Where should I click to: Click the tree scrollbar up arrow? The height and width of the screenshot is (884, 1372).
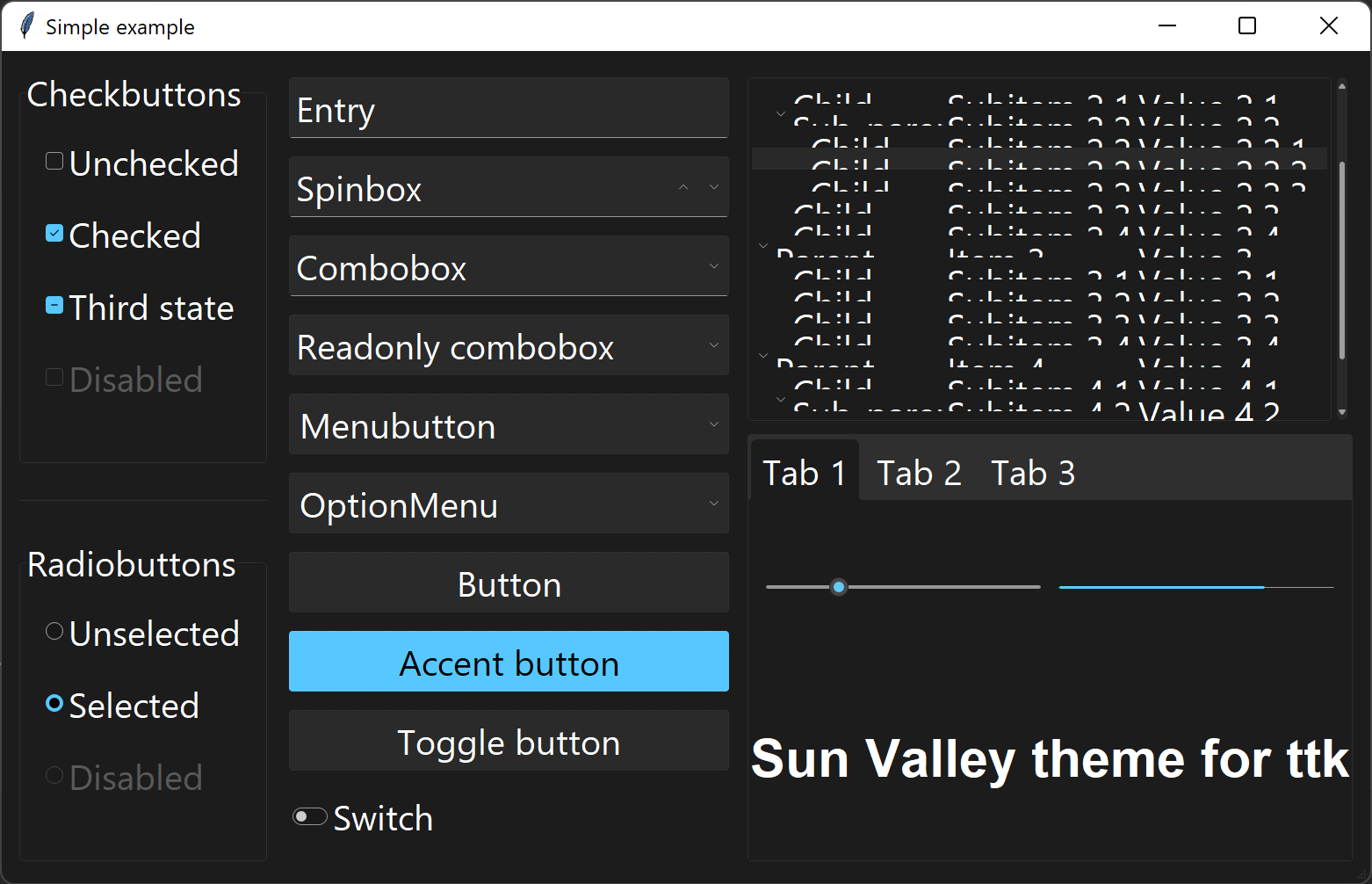click(1342, 86)
